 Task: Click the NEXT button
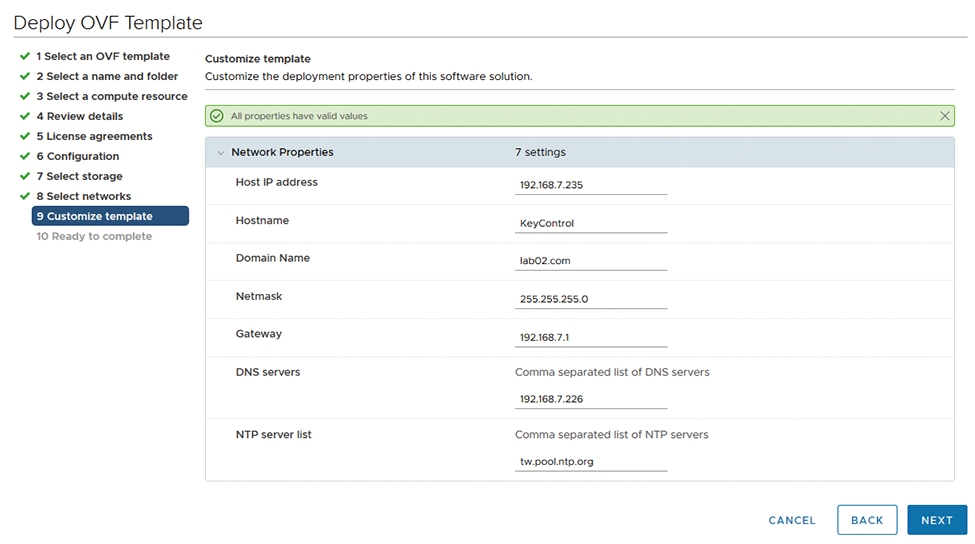coord(936,520)
